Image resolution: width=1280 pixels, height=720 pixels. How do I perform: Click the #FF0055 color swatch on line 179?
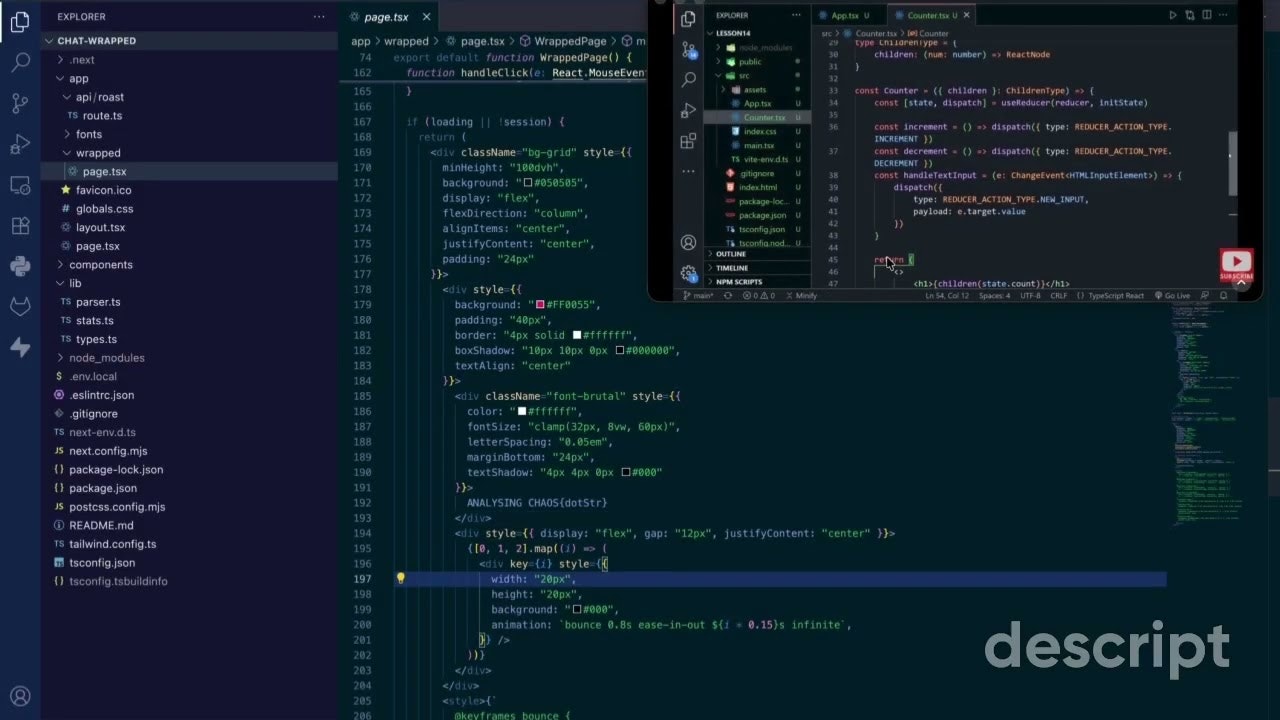pyautogui.click(x=540, y=304)
